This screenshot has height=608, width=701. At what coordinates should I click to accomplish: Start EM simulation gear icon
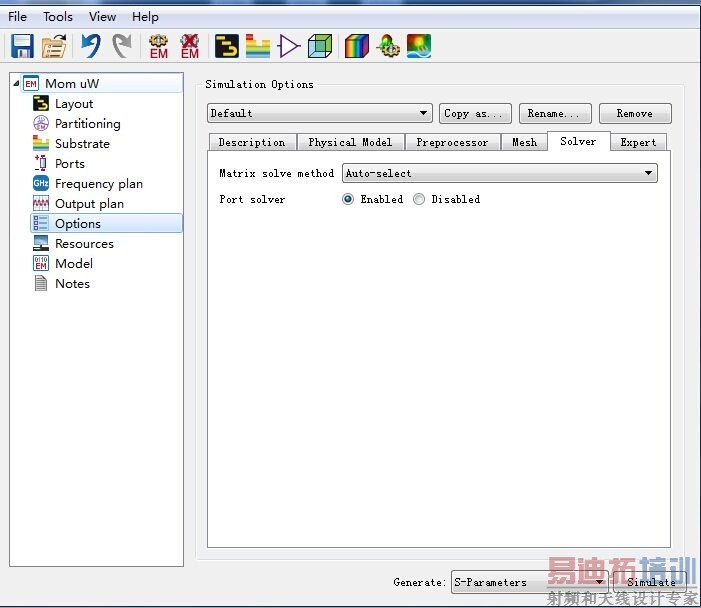(159, 46)
